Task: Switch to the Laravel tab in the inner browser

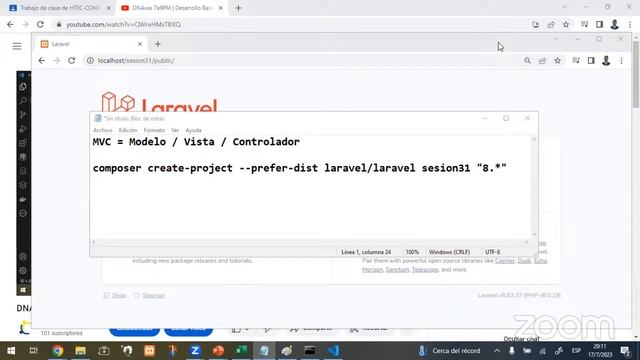Action: click(x=91, y=44)
